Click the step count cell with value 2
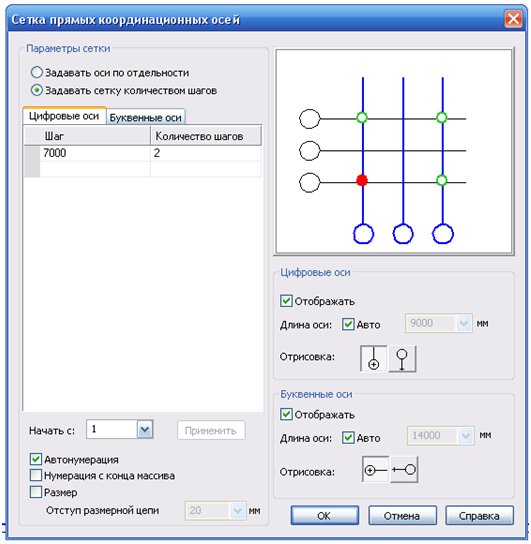 [x=206, y=153]
